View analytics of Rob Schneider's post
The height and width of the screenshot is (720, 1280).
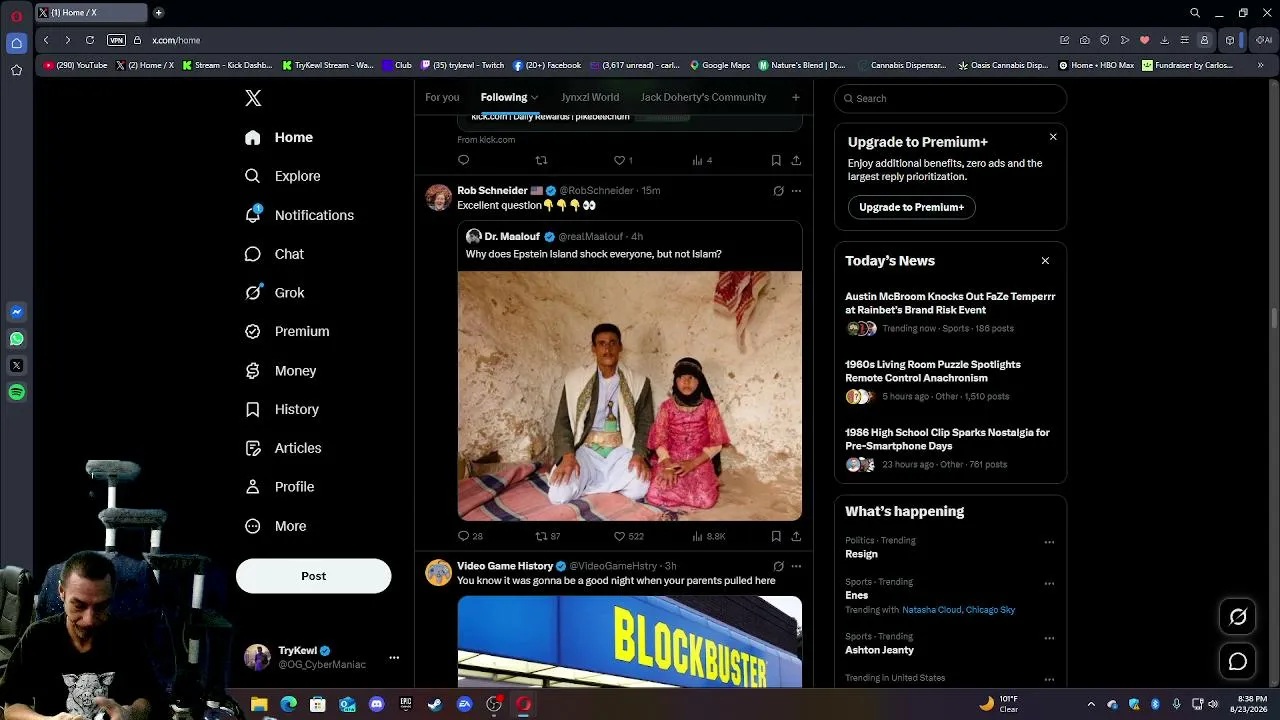tap(698, 536)
